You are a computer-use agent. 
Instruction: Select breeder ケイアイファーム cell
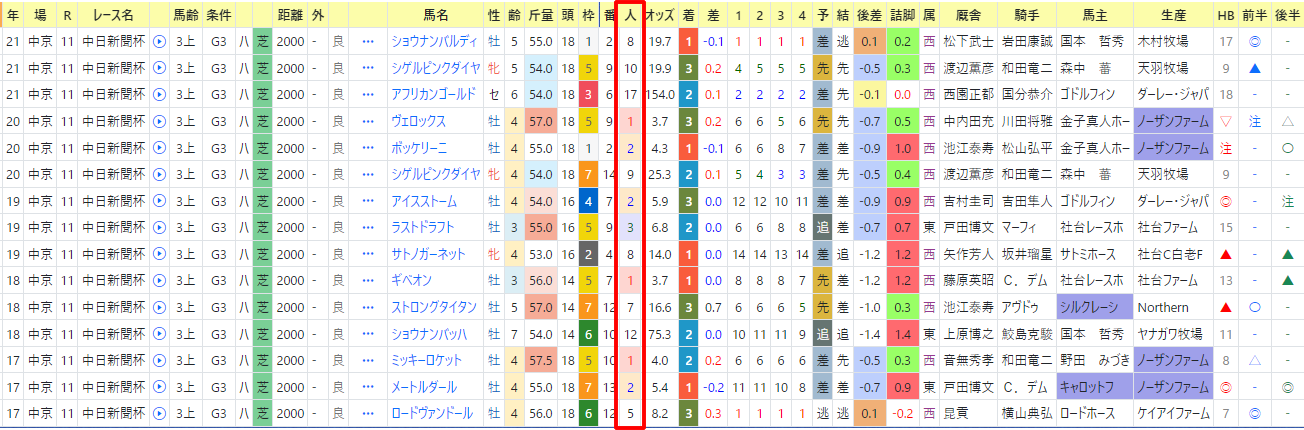(1174, 413)
